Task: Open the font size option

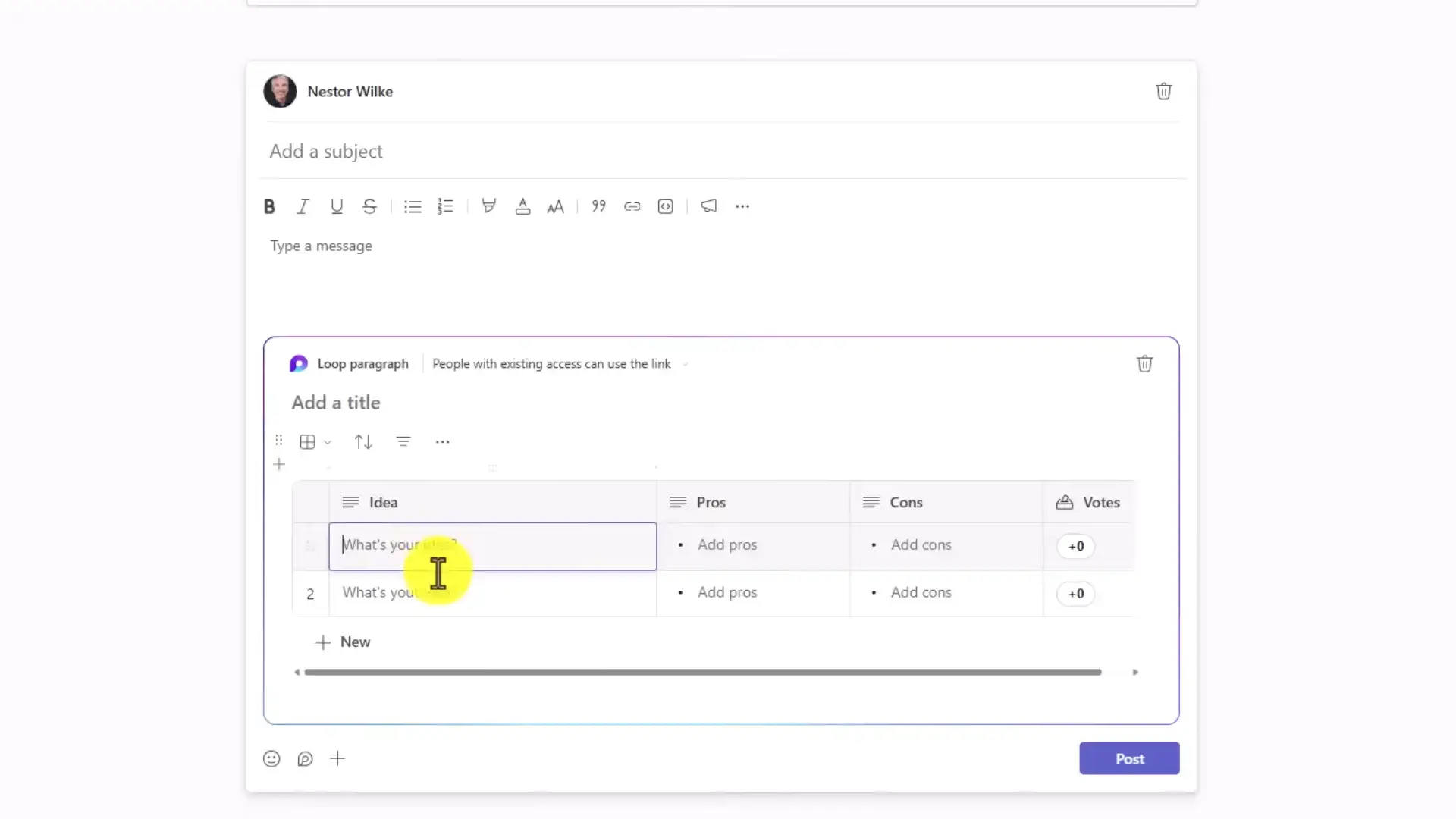Action: pyautogui.click(x=556, y=206)
